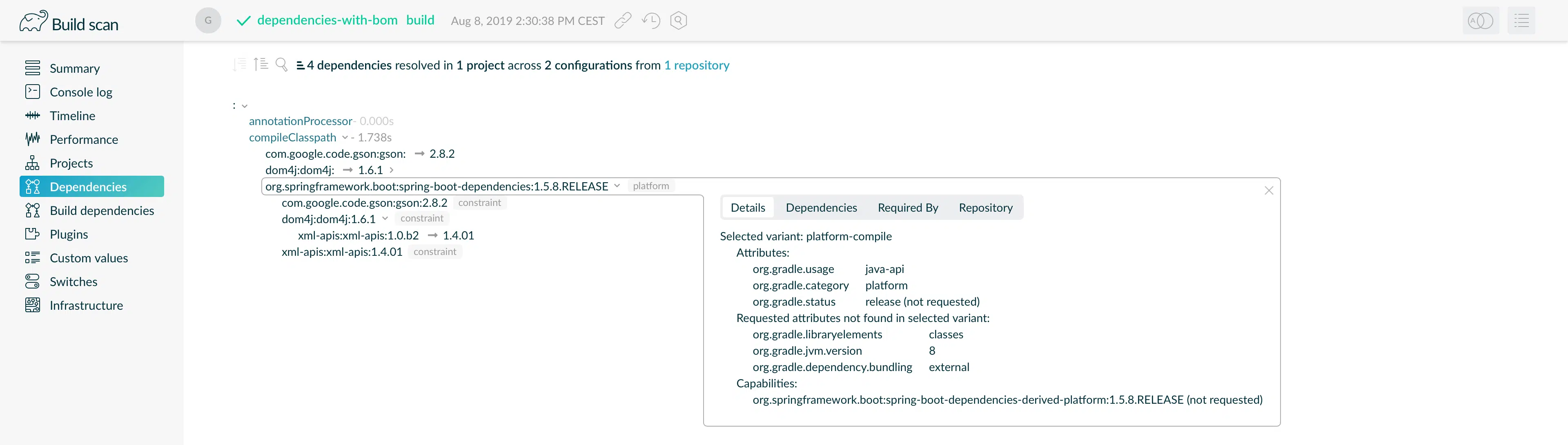Click the compileClasspath configuration link
Screen dimensions: 1568x445
pyautogui.click(x=293, y=138)
